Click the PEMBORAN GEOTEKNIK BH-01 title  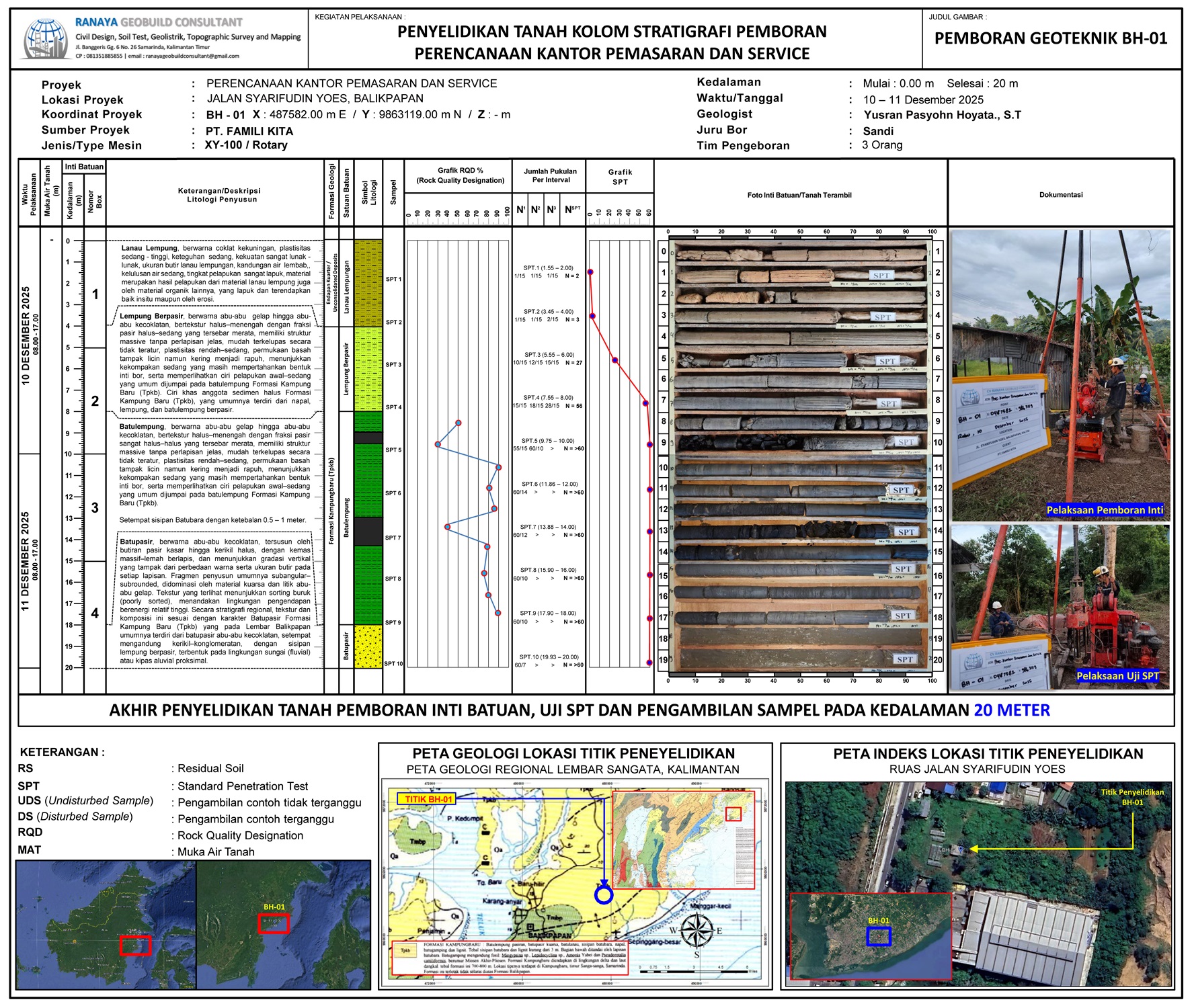[x=1051, y=39]
